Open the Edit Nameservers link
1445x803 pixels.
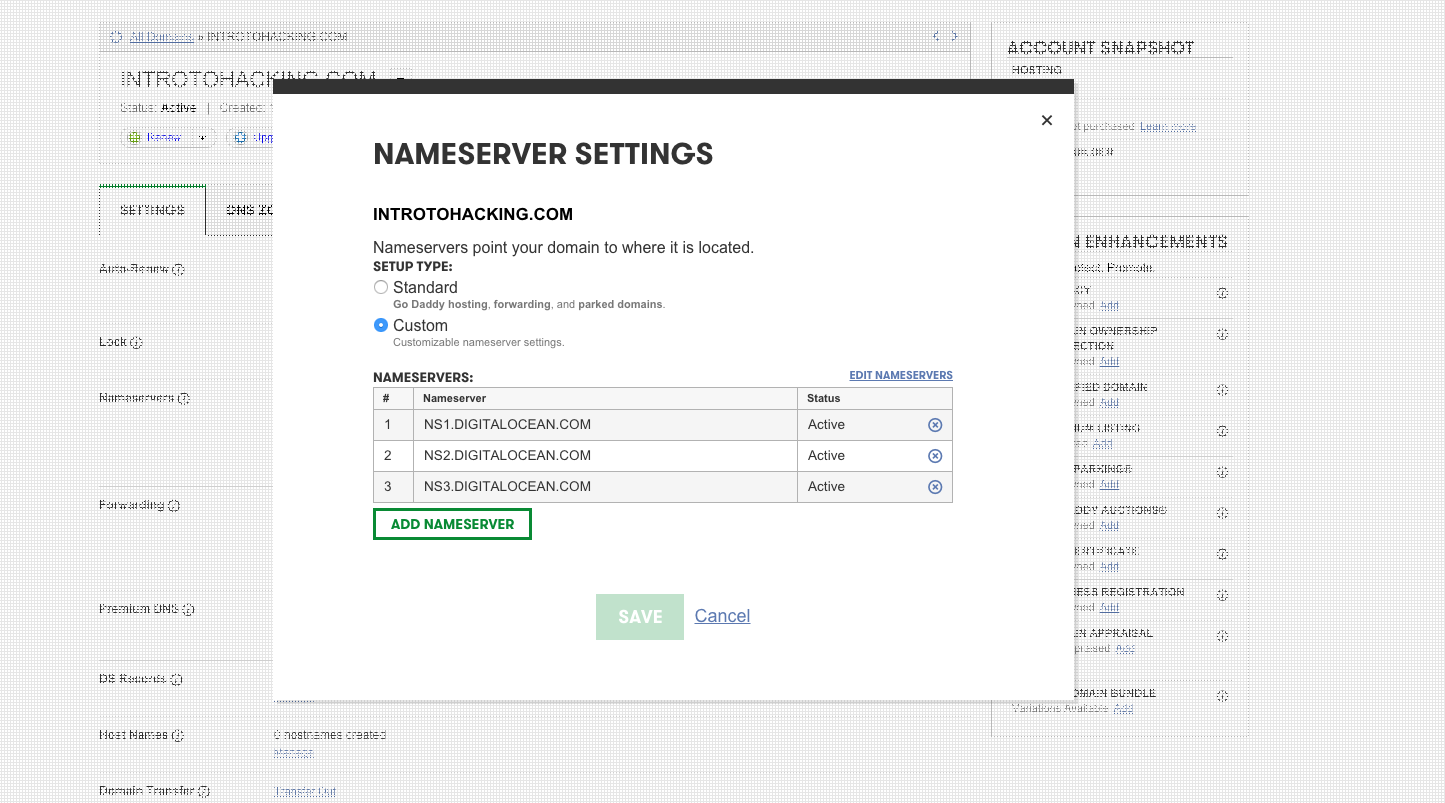click(x=901, y=376)
